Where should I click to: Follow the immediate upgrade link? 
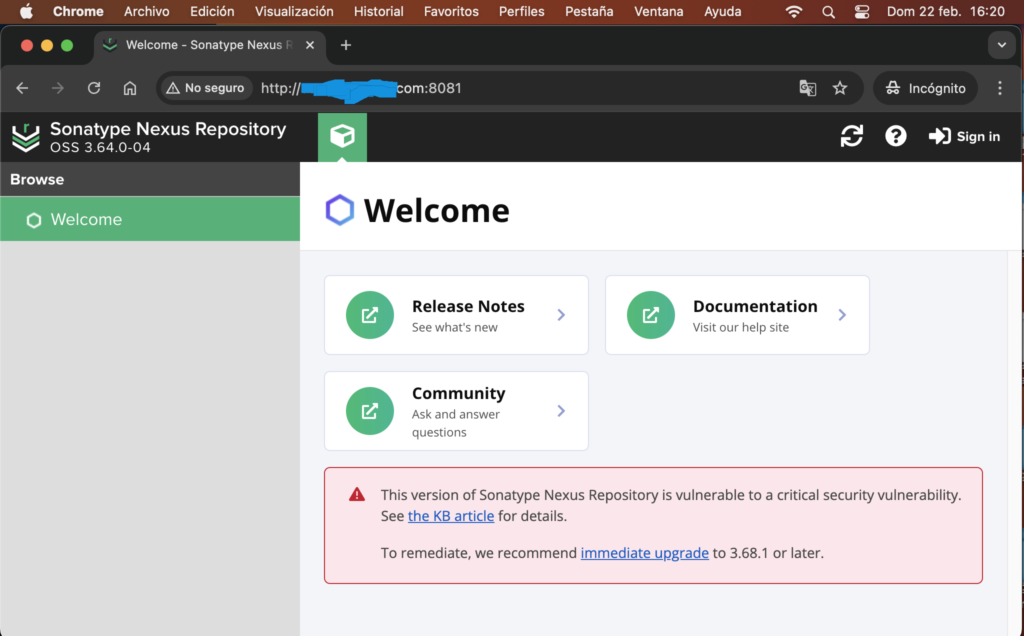coord(644,552)
